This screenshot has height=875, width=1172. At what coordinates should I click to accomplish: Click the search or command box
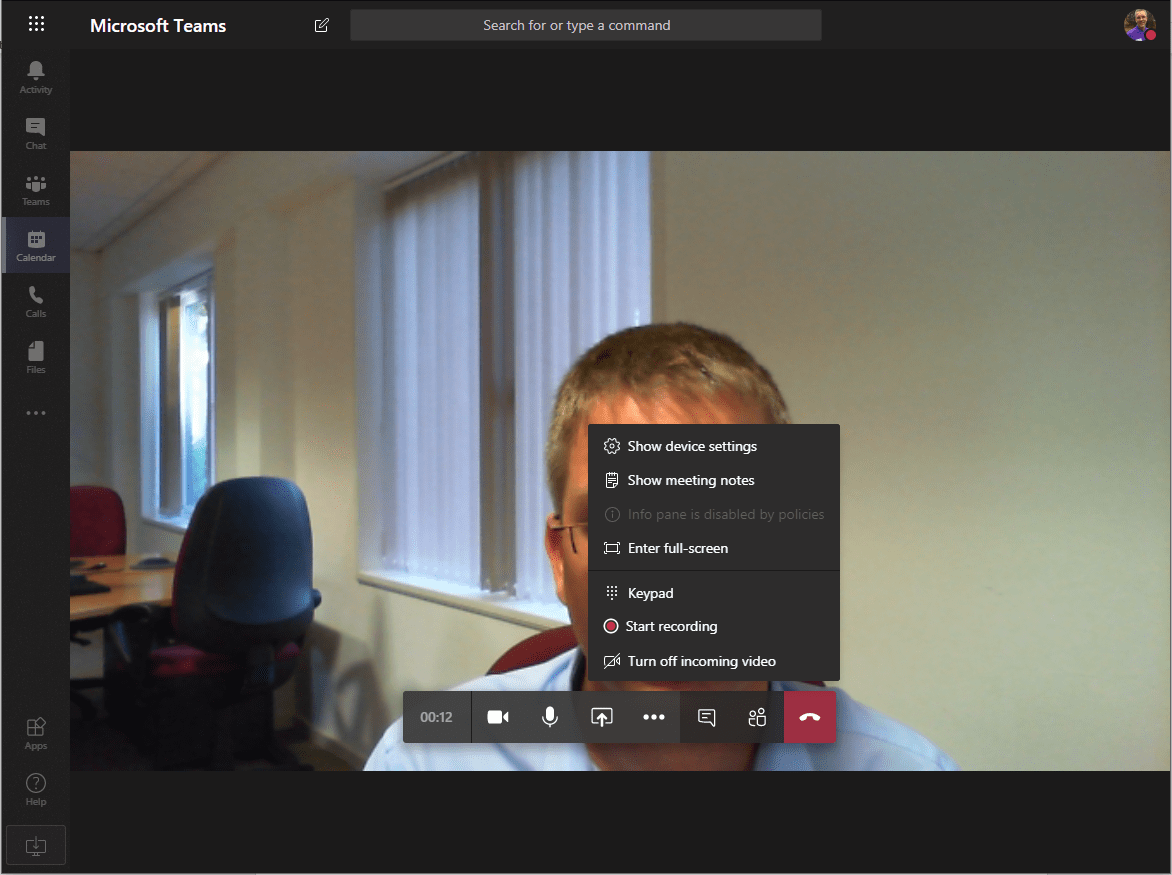pos(586,25)
